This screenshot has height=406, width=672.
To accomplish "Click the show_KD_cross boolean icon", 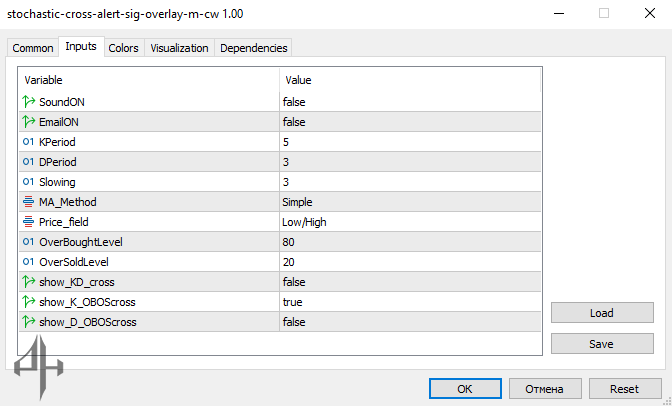I will point(28,282).
